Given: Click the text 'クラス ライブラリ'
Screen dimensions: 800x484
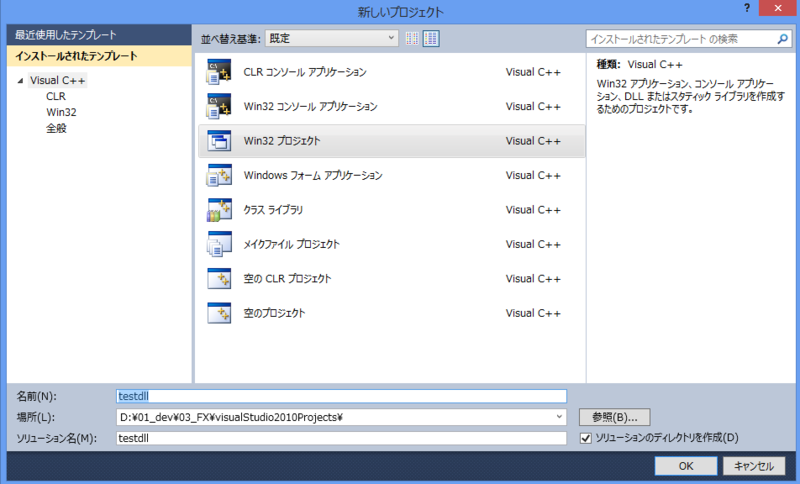Looking at the screenshot, I should tap(273, 210).
